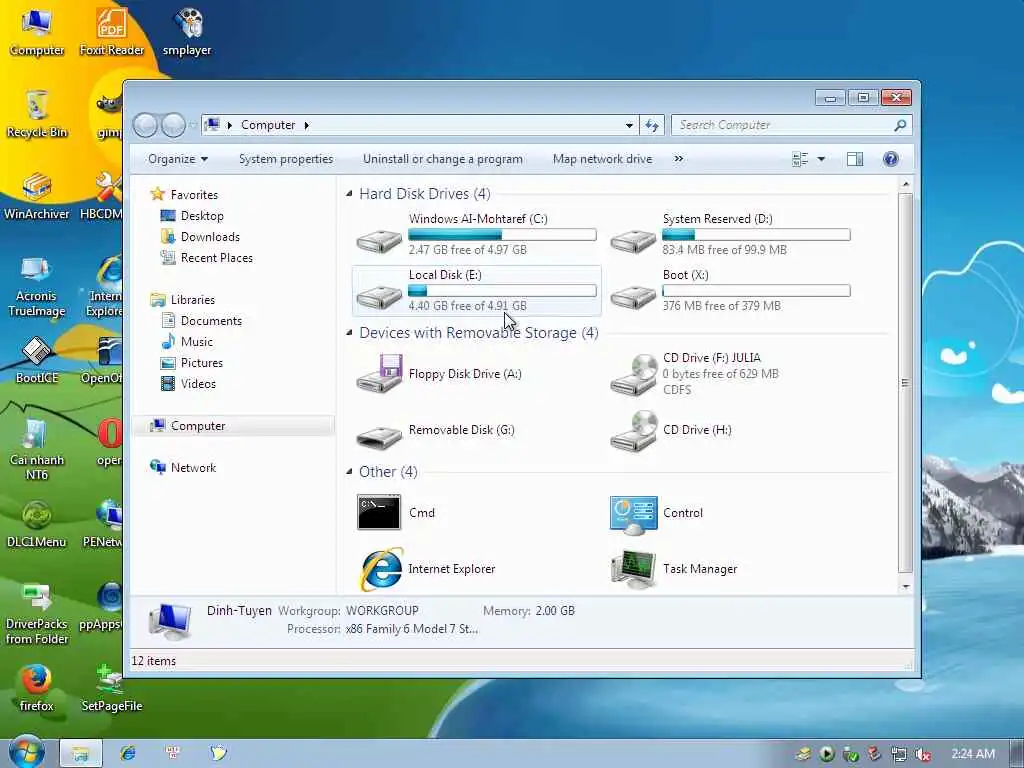
Task: Open Internet Explorer from taskbar
Action: tap(128, 754)
